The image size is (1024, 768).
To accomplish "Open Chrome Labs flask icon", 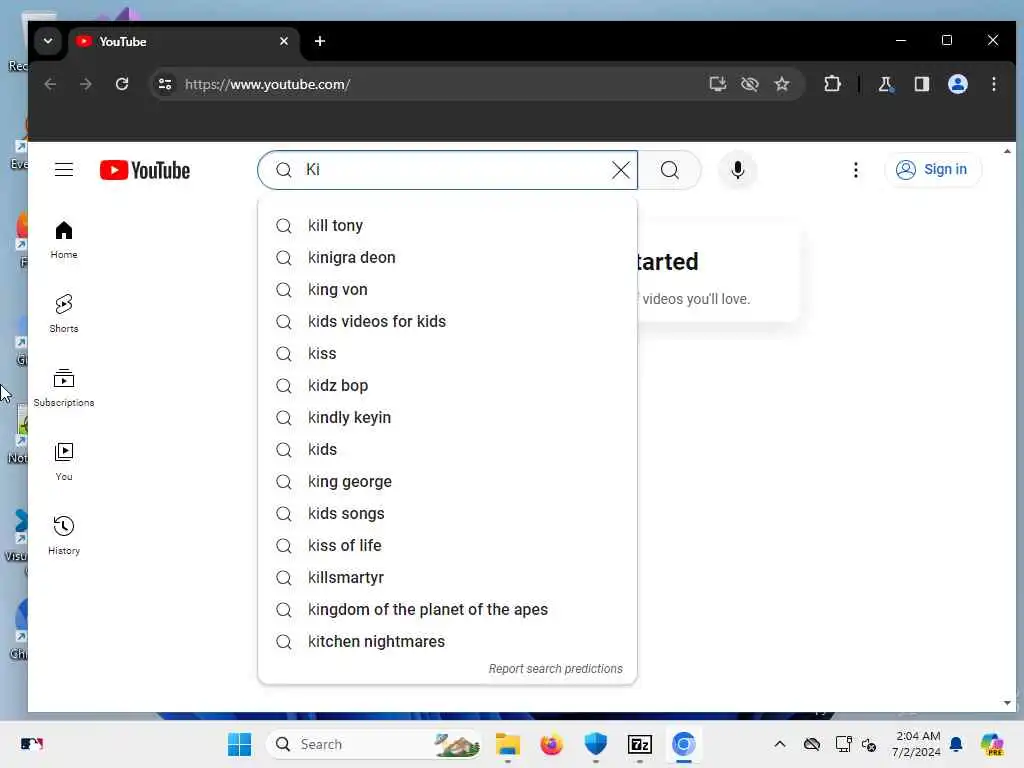I will pos(885,84).
